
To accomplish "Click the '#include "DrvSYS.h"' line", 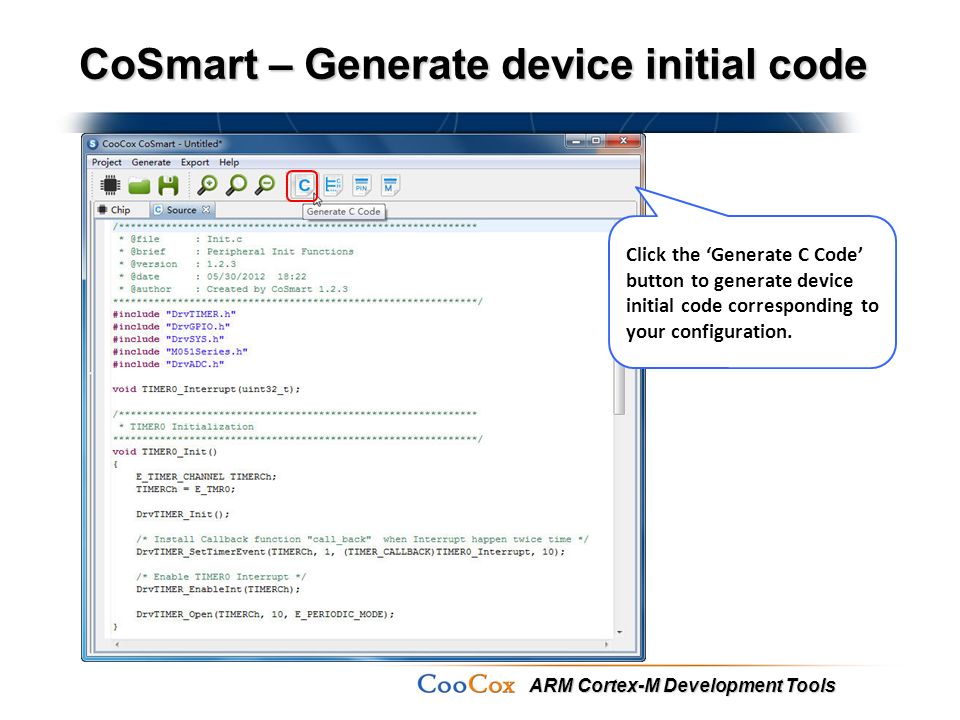I will (x=168, y=339).
